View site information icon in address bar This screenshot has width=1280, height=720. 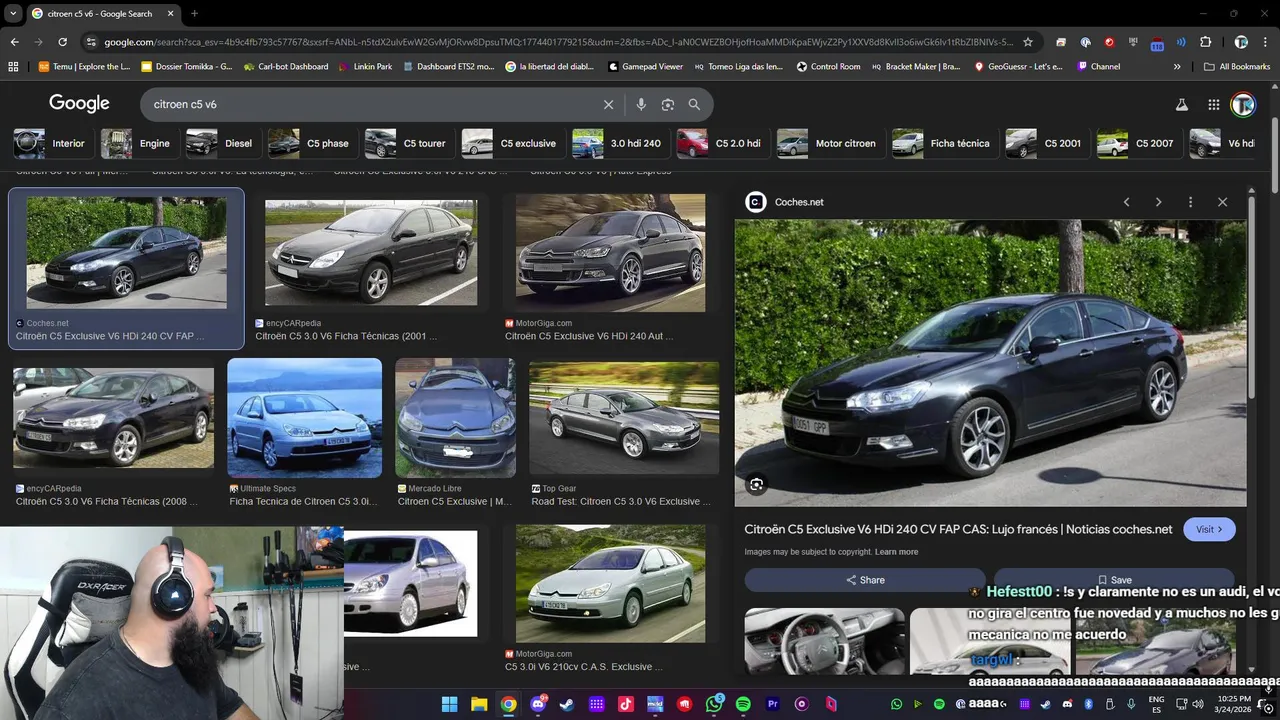[91, 42]
